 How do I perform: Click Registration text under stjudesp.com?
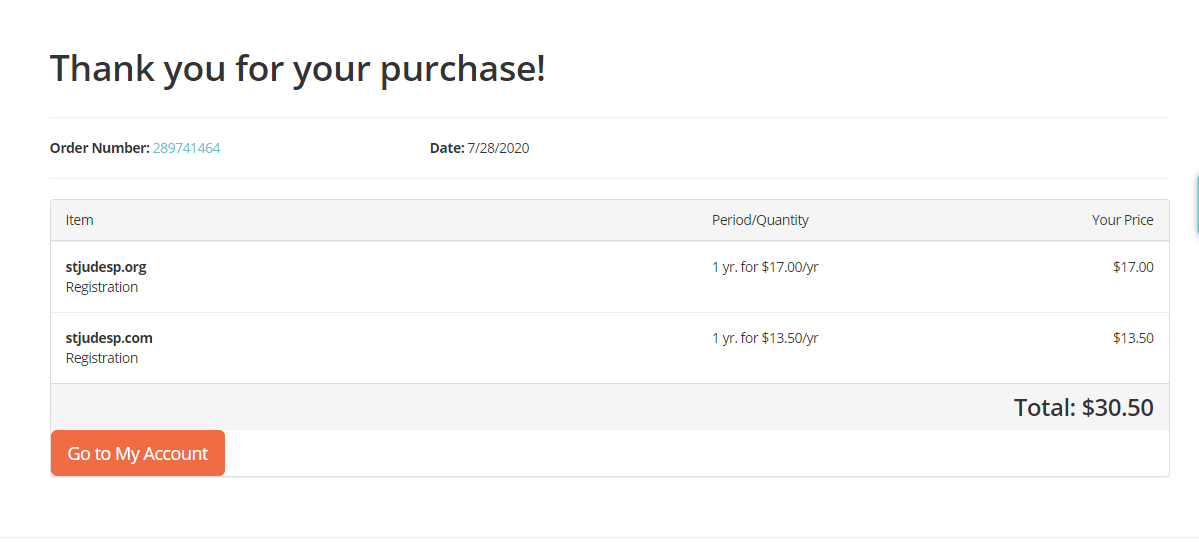[102, 358]
